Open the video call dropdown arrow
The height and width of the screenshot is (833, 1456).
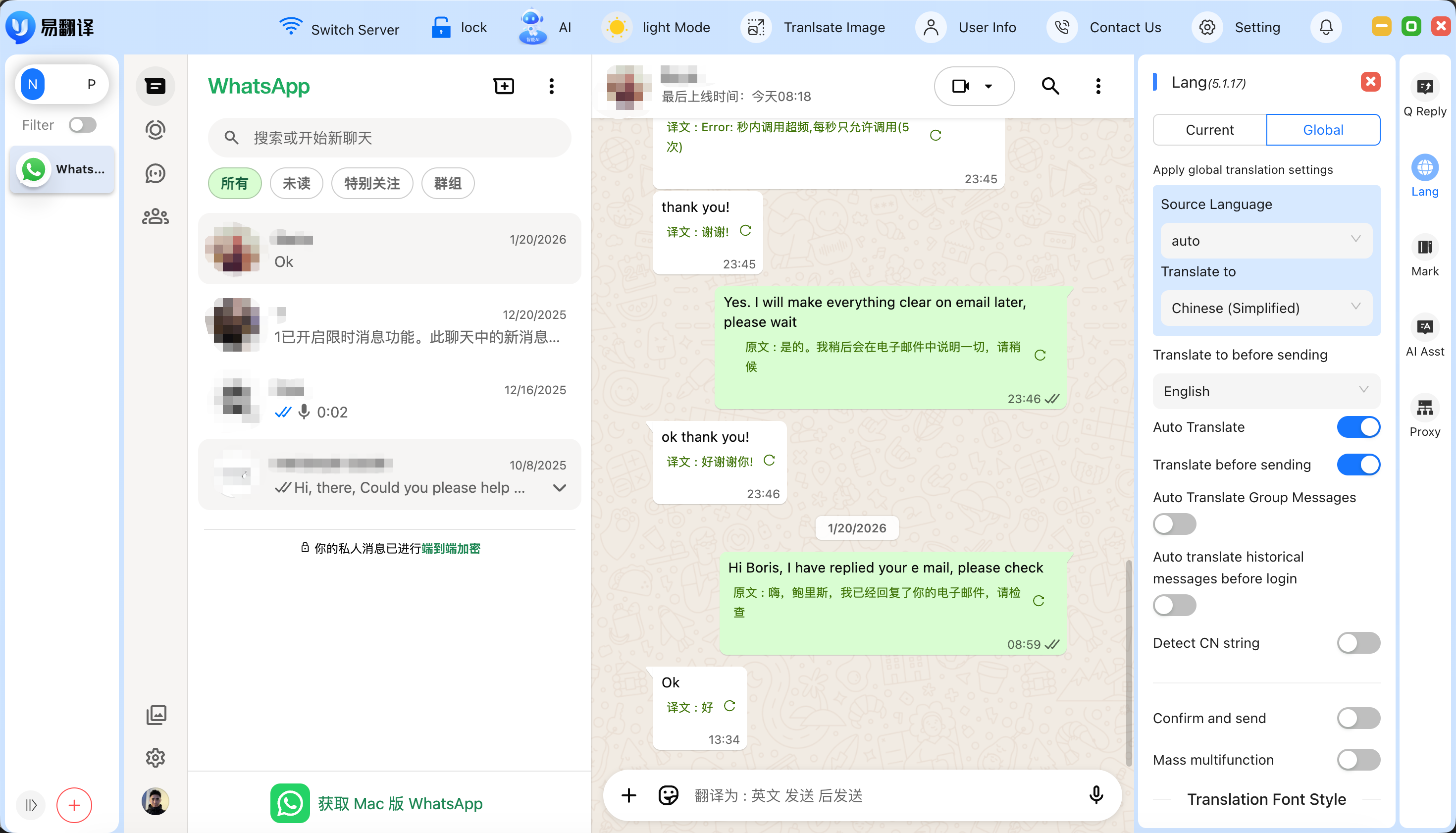(988, 86)
